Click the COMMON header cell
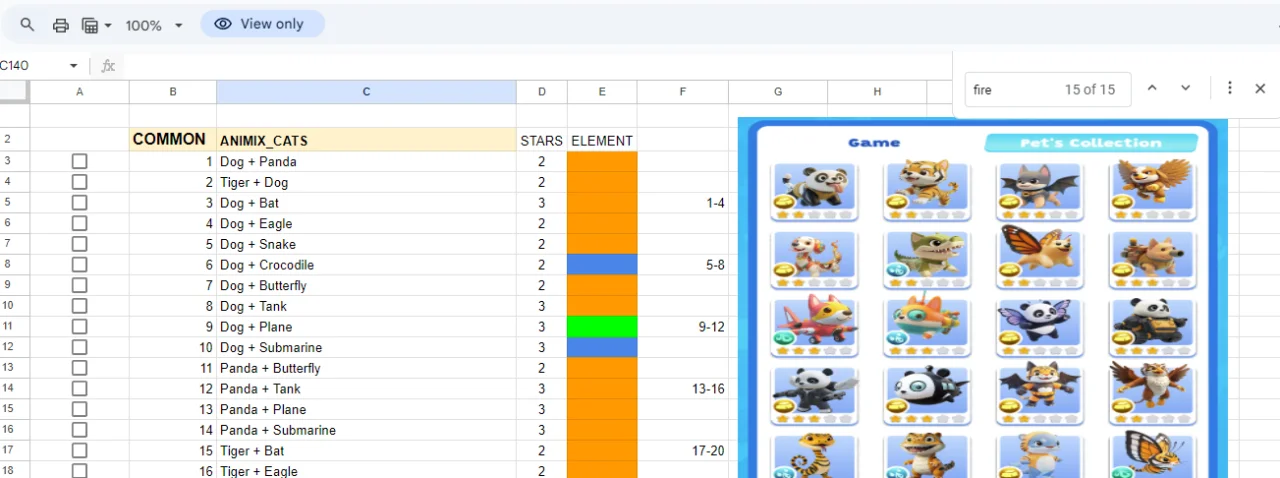This screenshot has height=478, width=1280. [x=173, y=140]
